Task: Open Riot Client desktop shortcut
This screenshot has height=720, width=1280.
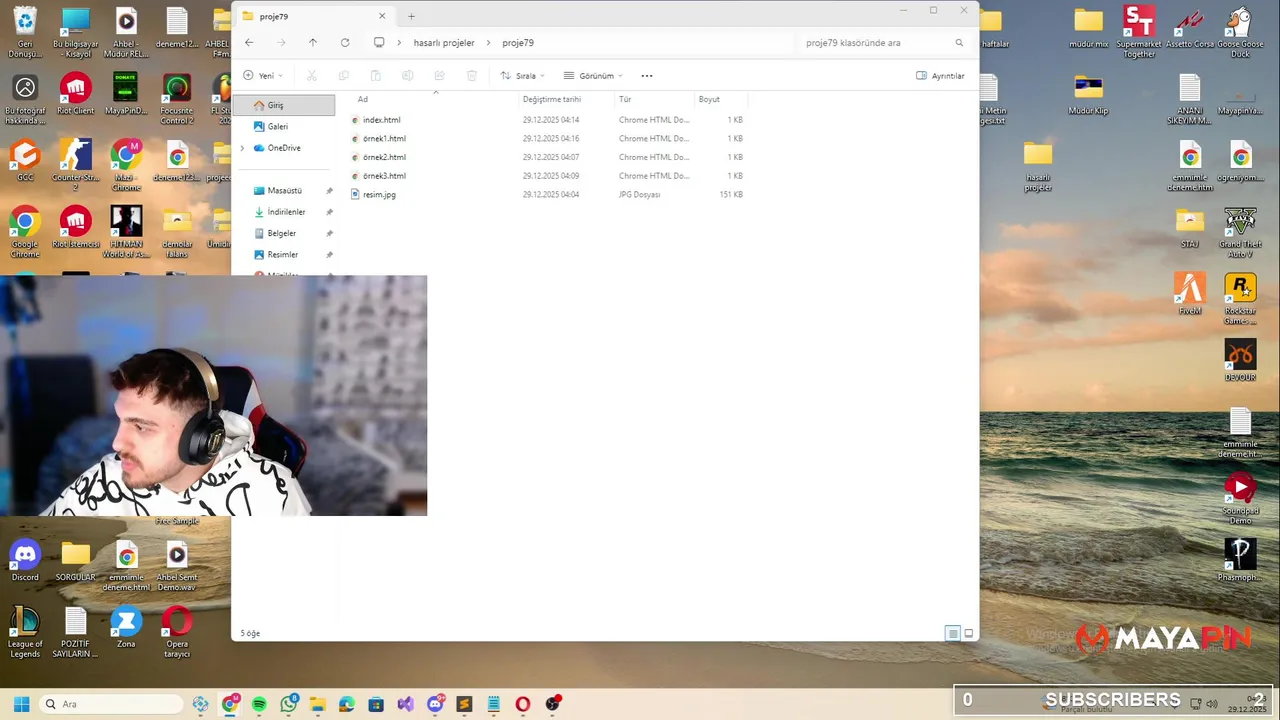Action: point(75,95)
